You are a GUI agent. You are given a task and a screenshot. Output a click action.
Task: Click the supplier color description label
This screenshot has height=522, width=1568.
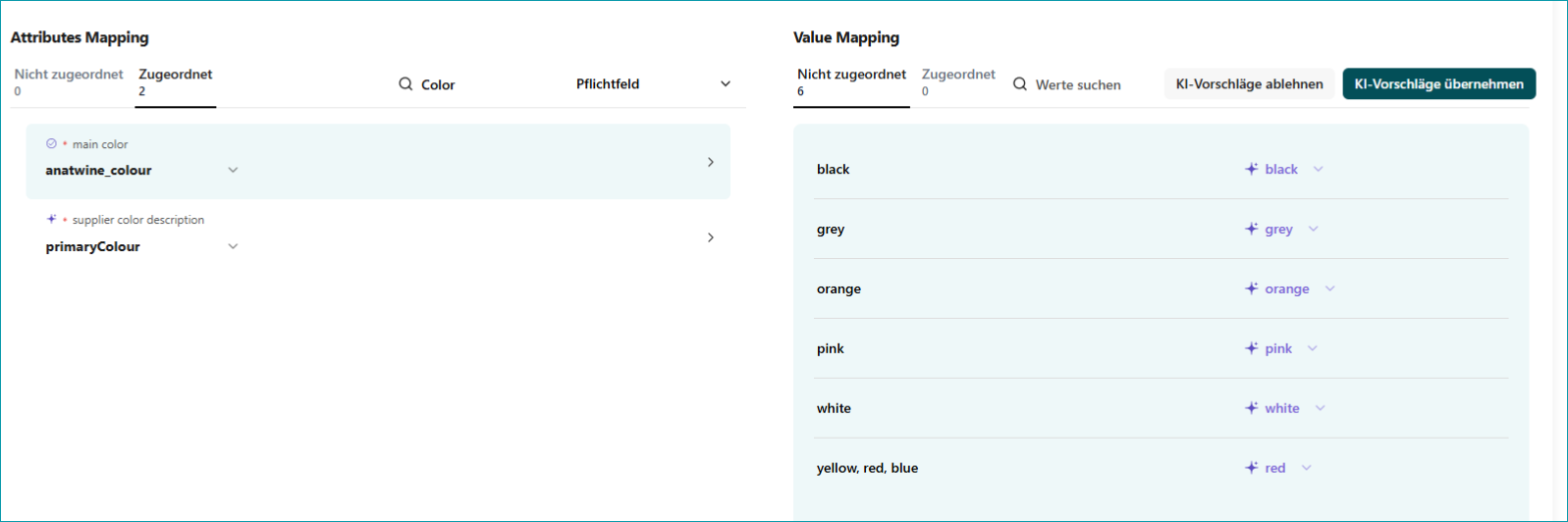[138, 220]
